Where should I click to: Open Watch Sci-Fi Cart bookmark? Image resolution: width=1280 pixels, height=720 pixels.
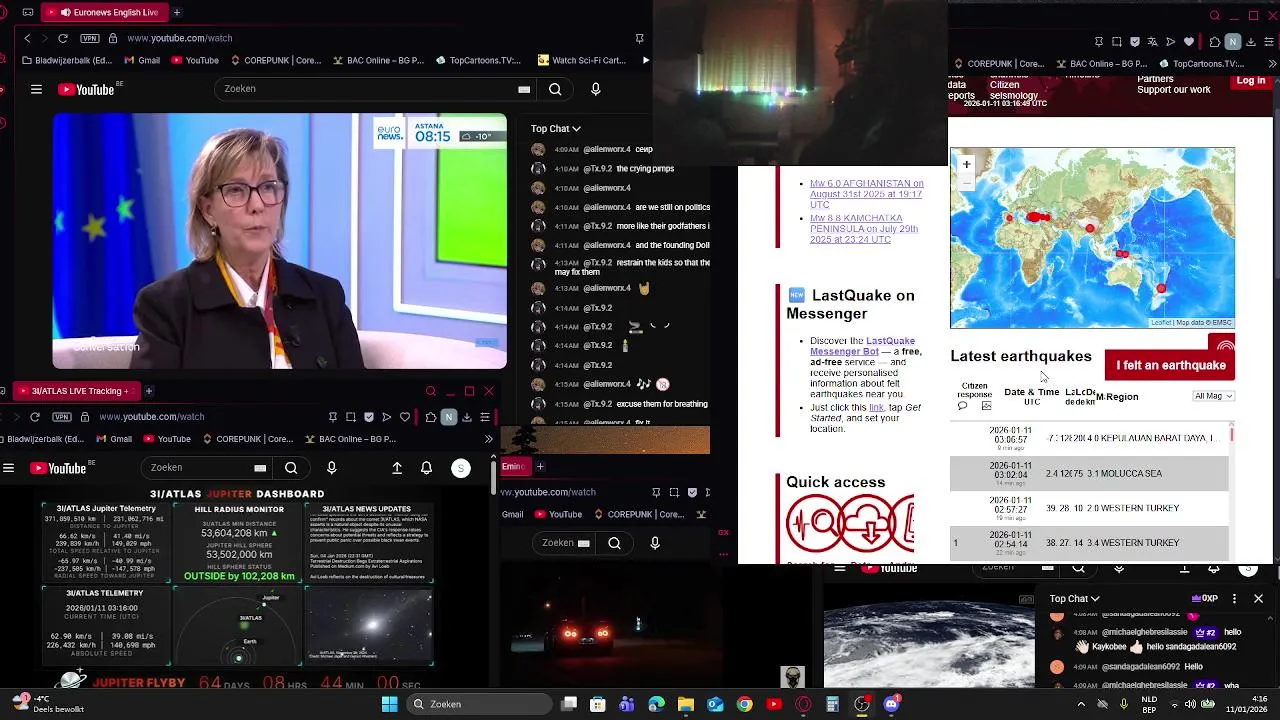coord(581,60)
